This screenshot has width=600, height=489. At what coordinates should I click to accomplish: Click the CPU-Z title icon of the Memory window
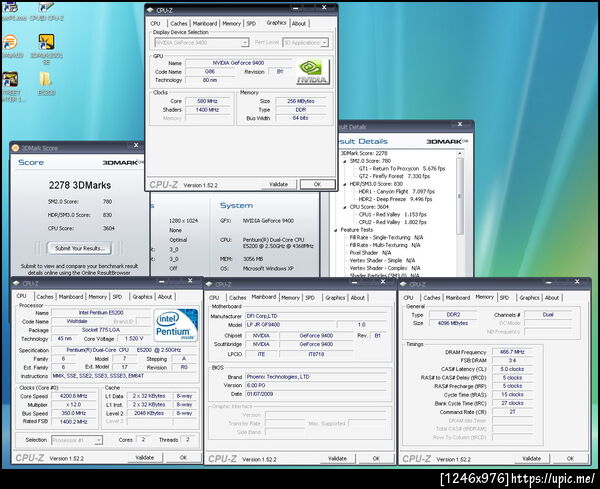coord(403,284)
